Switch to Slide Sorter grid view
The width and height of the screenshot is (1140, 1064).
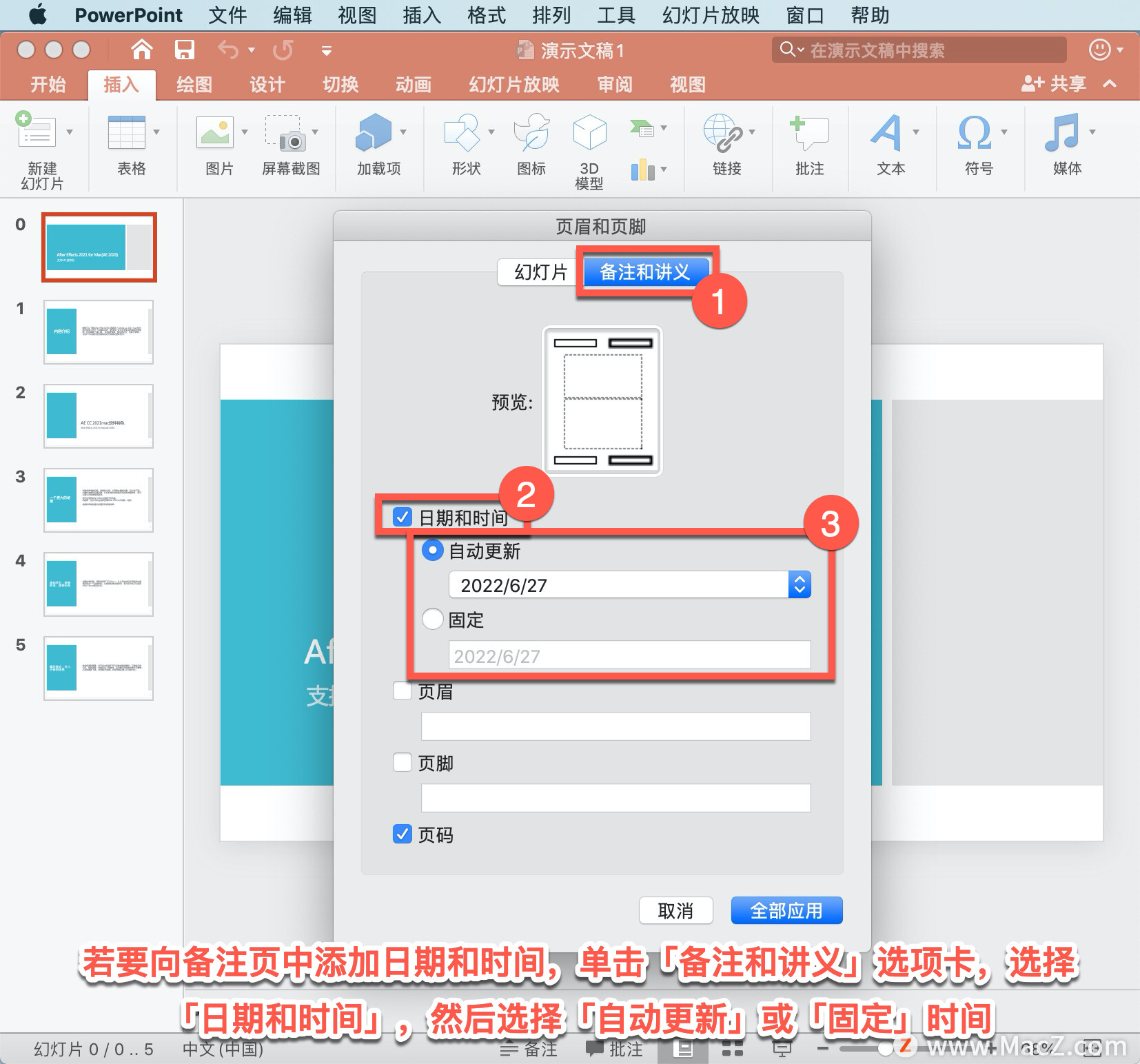pos(732,1049)
